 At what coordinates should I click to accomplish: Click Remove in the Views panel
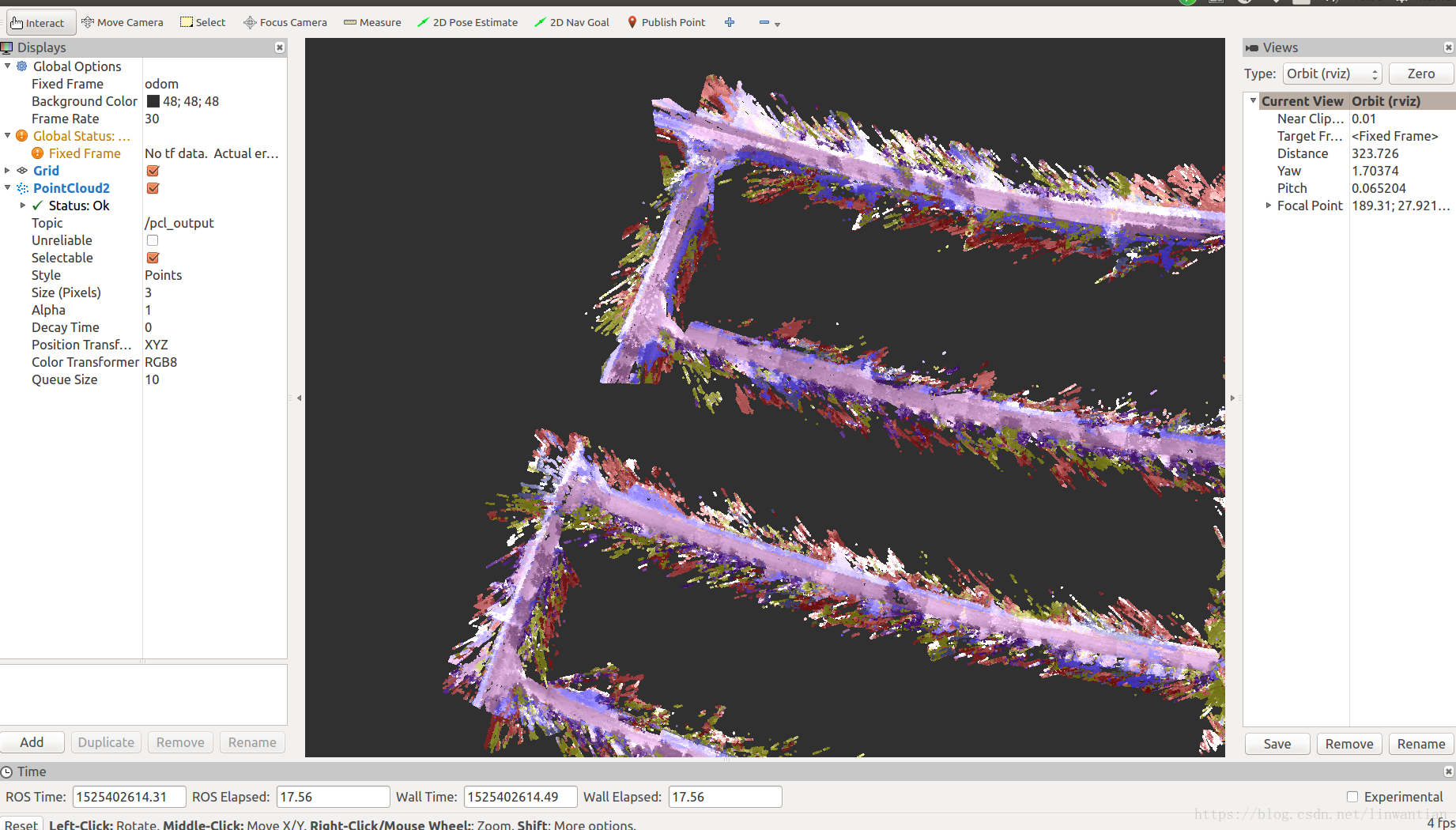tap(1349, 744)
